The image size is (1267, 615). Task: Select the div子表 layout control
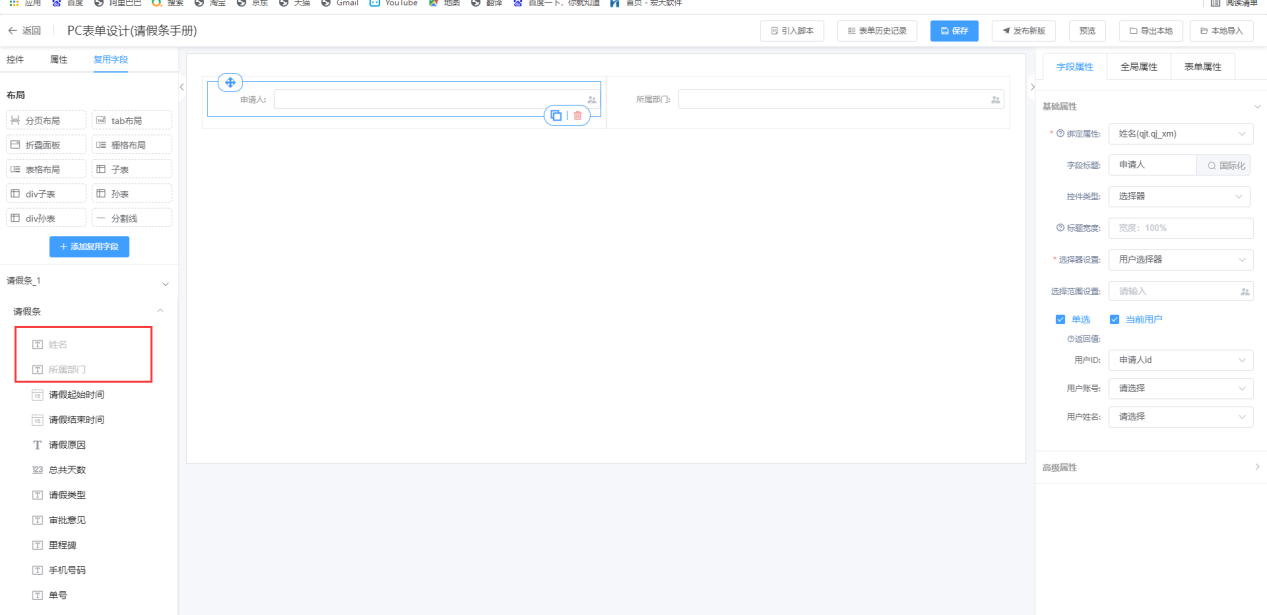pos(47,193)
